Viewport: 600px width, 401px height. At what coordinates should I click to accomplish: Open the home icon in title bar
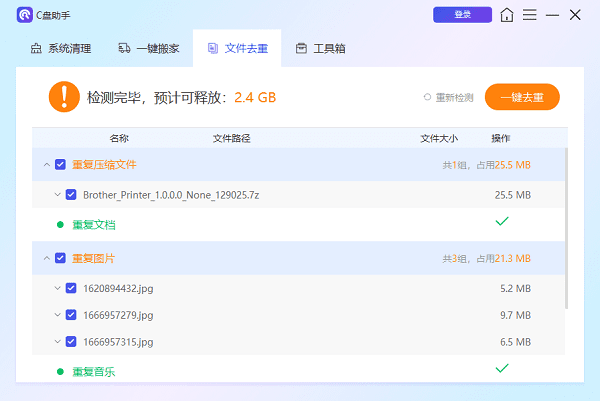508,15
